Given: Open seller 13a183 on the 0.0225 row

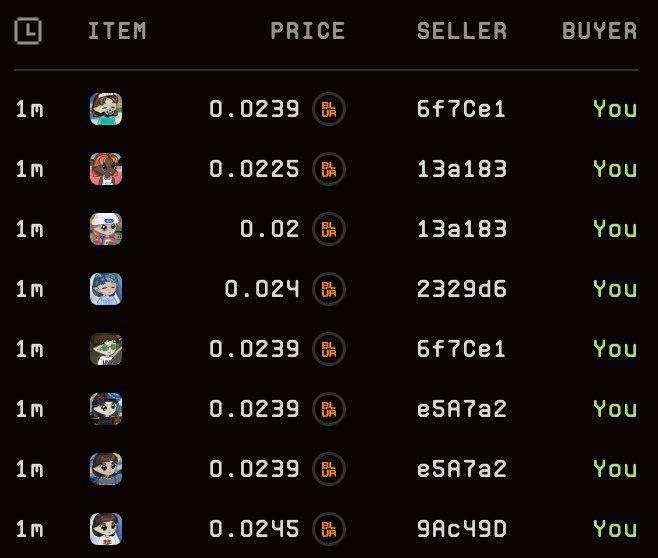Looking at the screenshot, I should [461, 169].
